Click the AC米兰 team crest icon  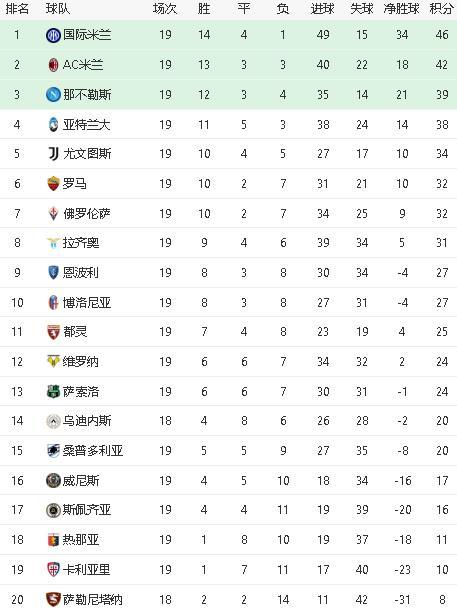(53, 65)
